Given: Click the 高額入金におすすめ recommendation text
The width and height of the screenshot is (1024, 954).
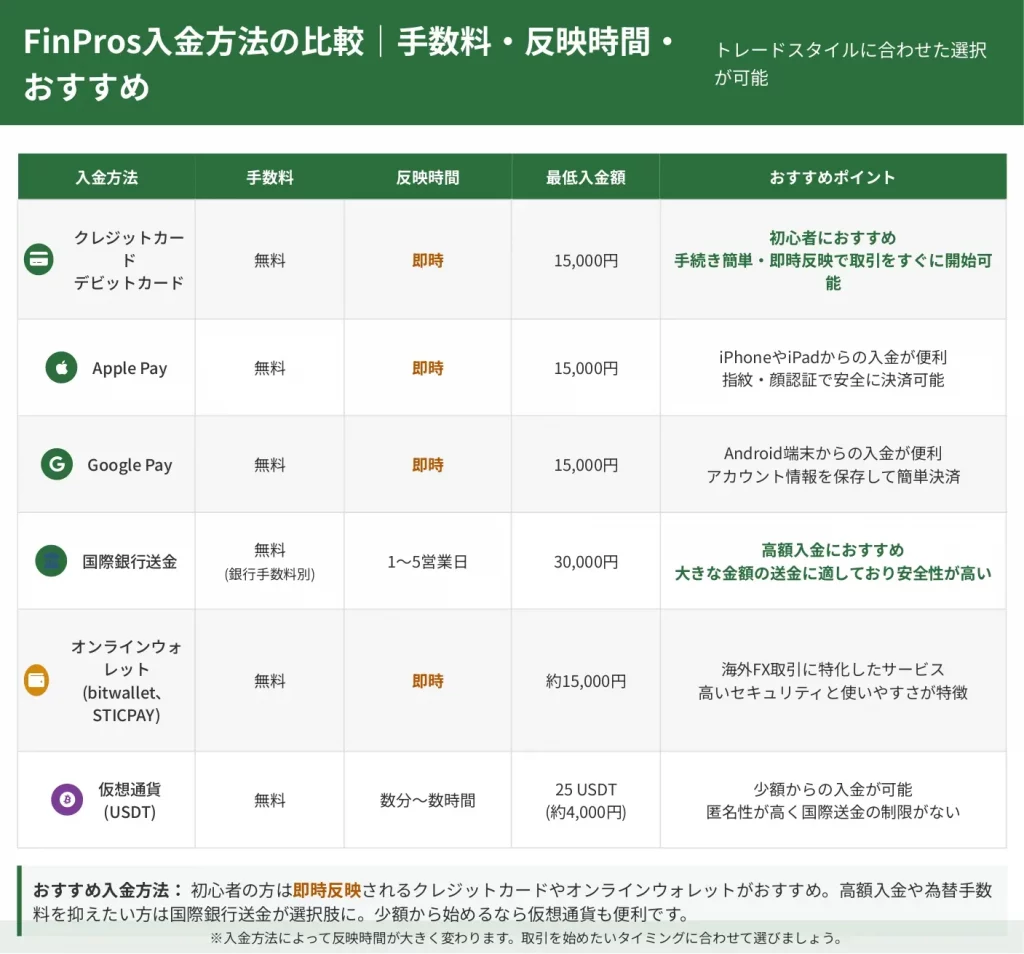Looking at the screenshot, I should (833, 550).
